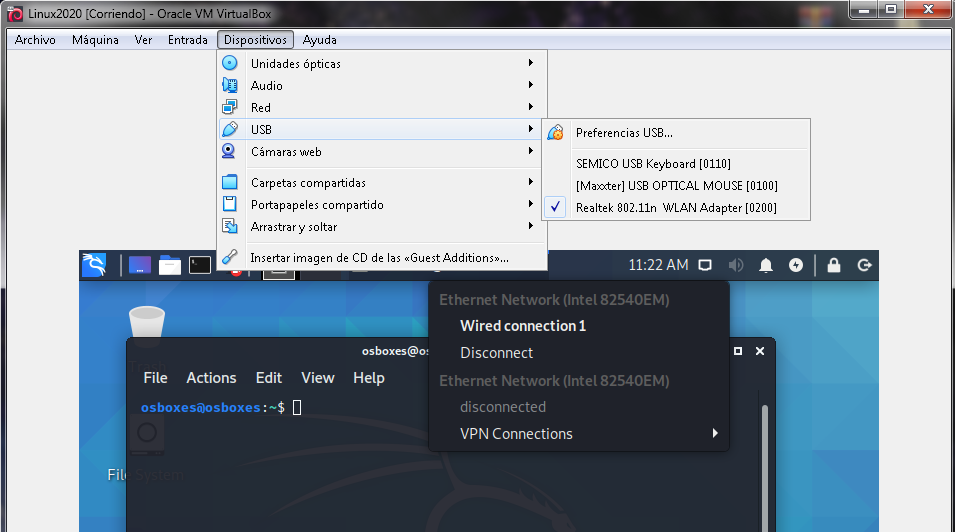Image resolution: width=955 pixels, height=532 pixels.
Task: Expand the Portapapeles compartido submenu arrow
Action: coord(531,204)
